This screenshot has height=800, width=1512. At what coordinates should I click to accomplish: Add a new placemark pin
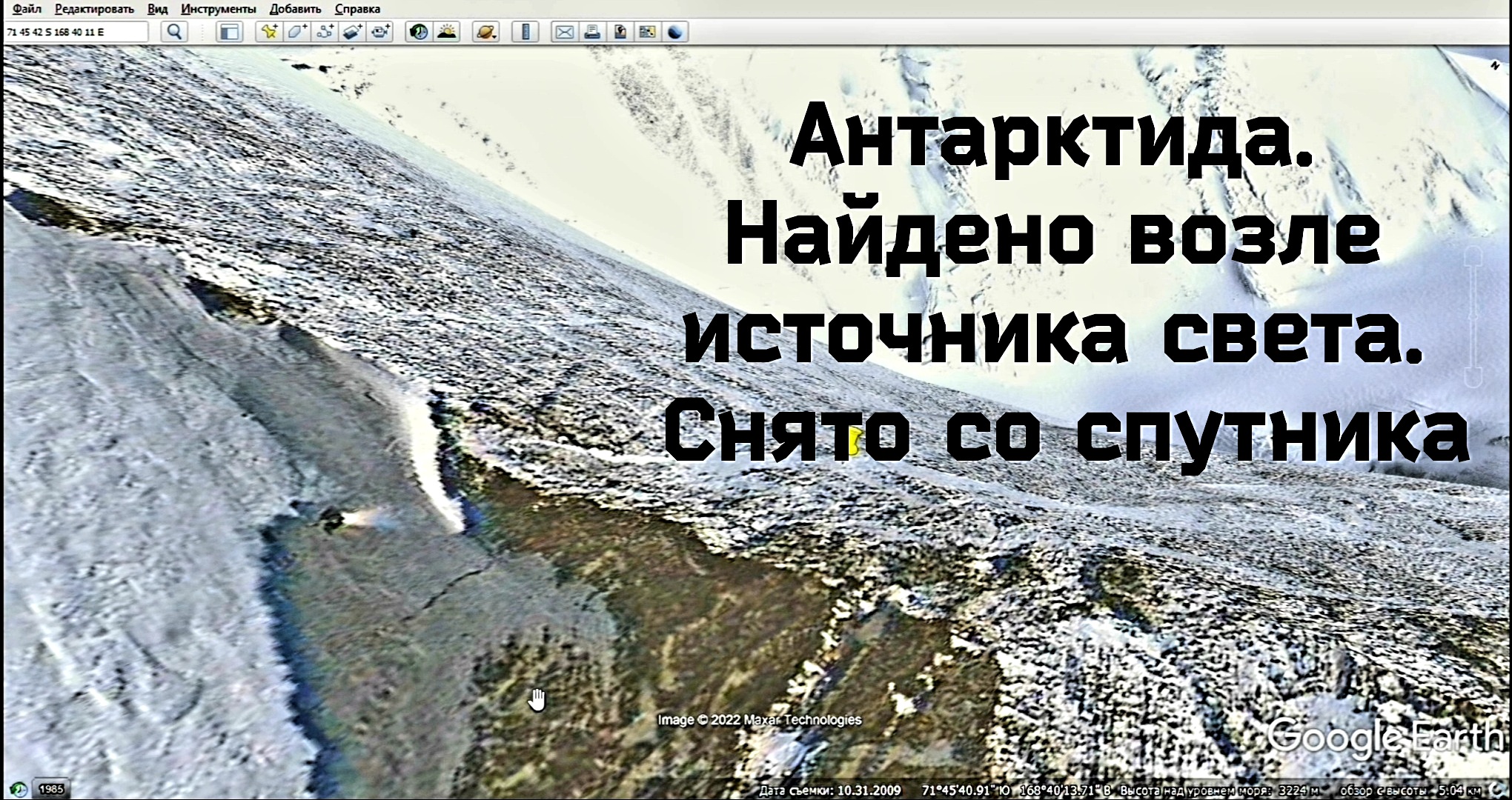269,32
